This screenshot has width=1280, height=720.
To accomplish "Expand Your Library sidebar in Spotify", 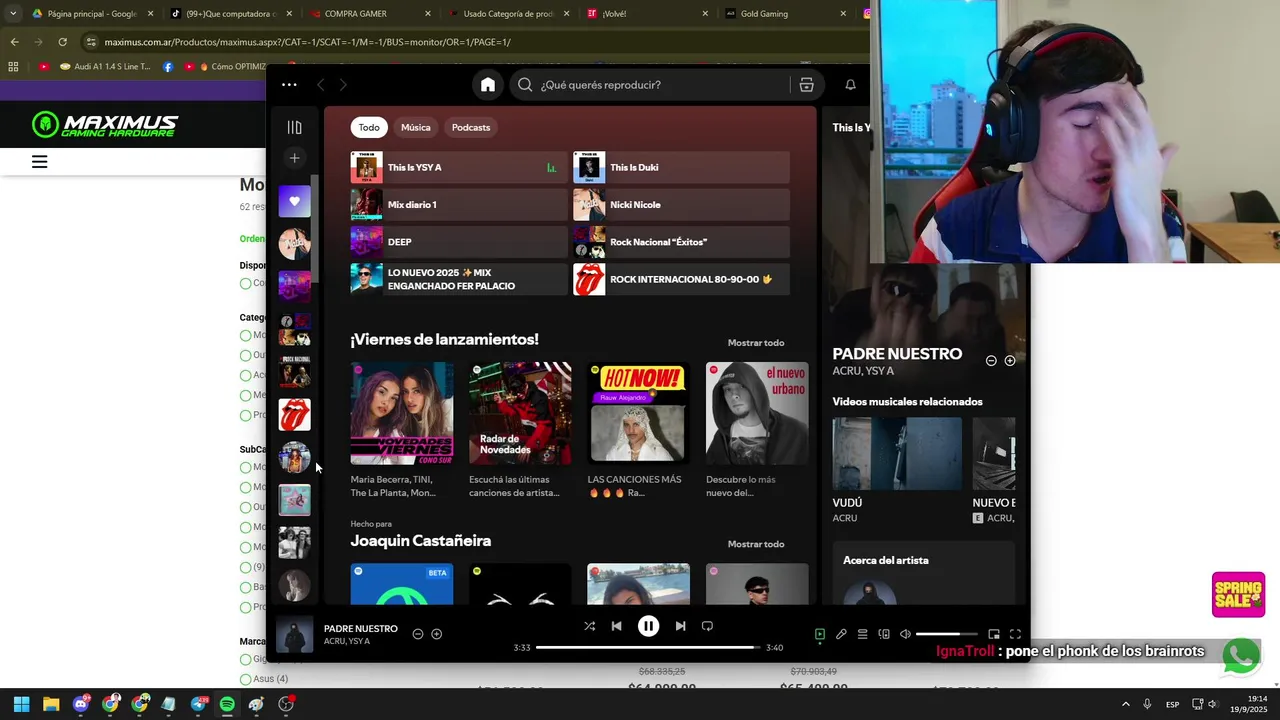I will pyautogui.click(x=294, y=127).
